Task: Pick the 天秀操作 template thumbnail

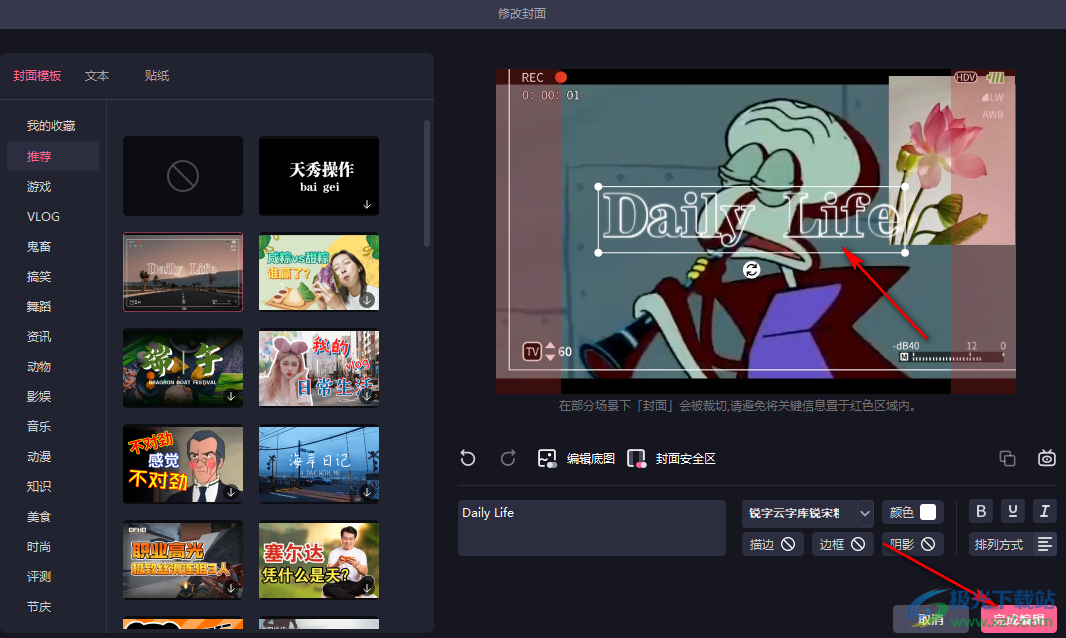Action: tap(319, 176)
